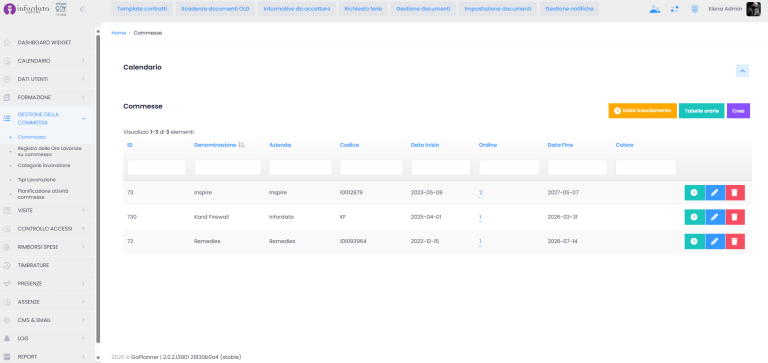
Task: Open REPORT sidebar menu
Action: click(48, 357)
